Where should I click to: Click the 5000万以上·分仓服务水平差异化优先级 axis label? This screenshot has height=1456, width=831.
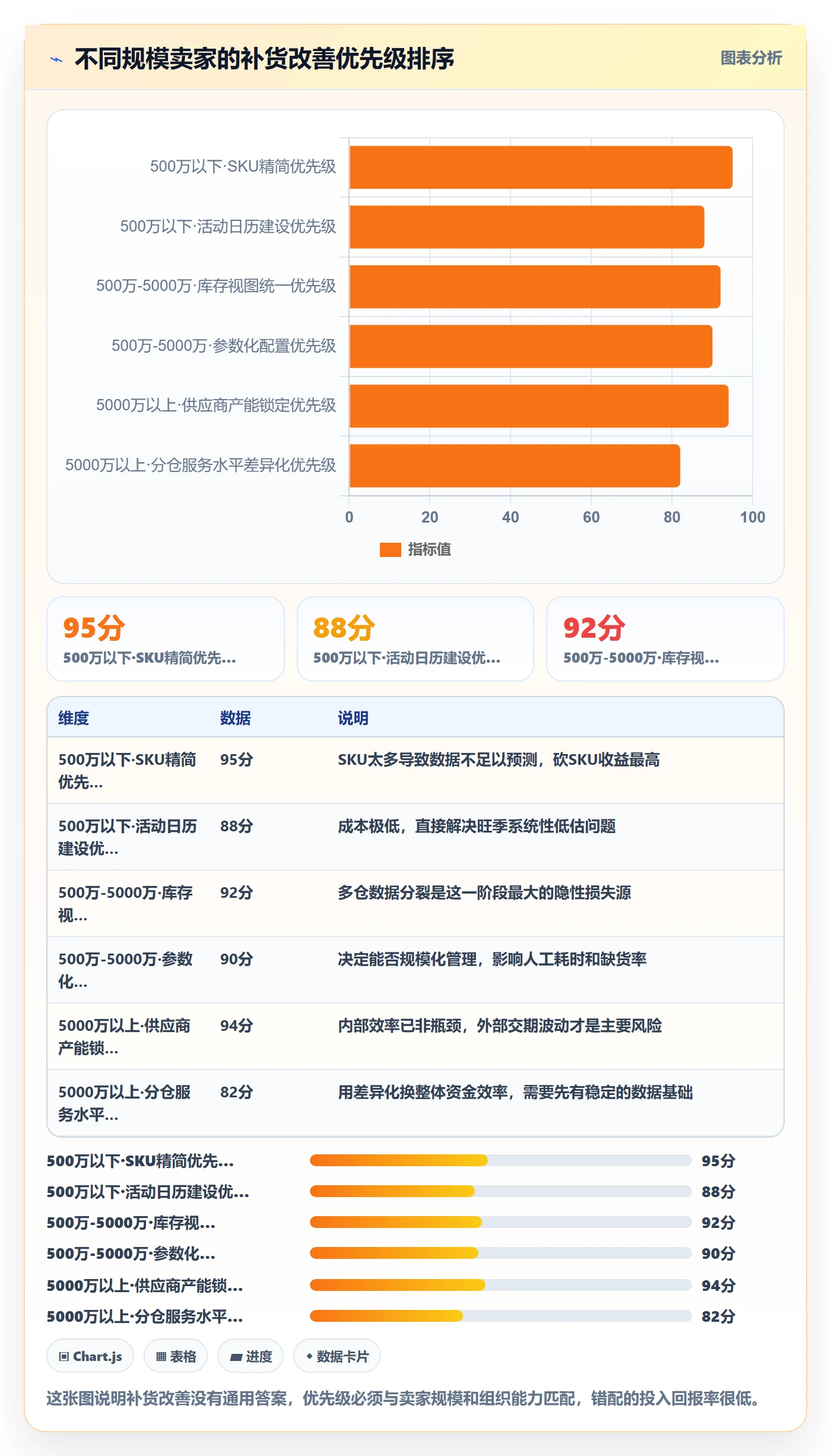click(201, 465)
